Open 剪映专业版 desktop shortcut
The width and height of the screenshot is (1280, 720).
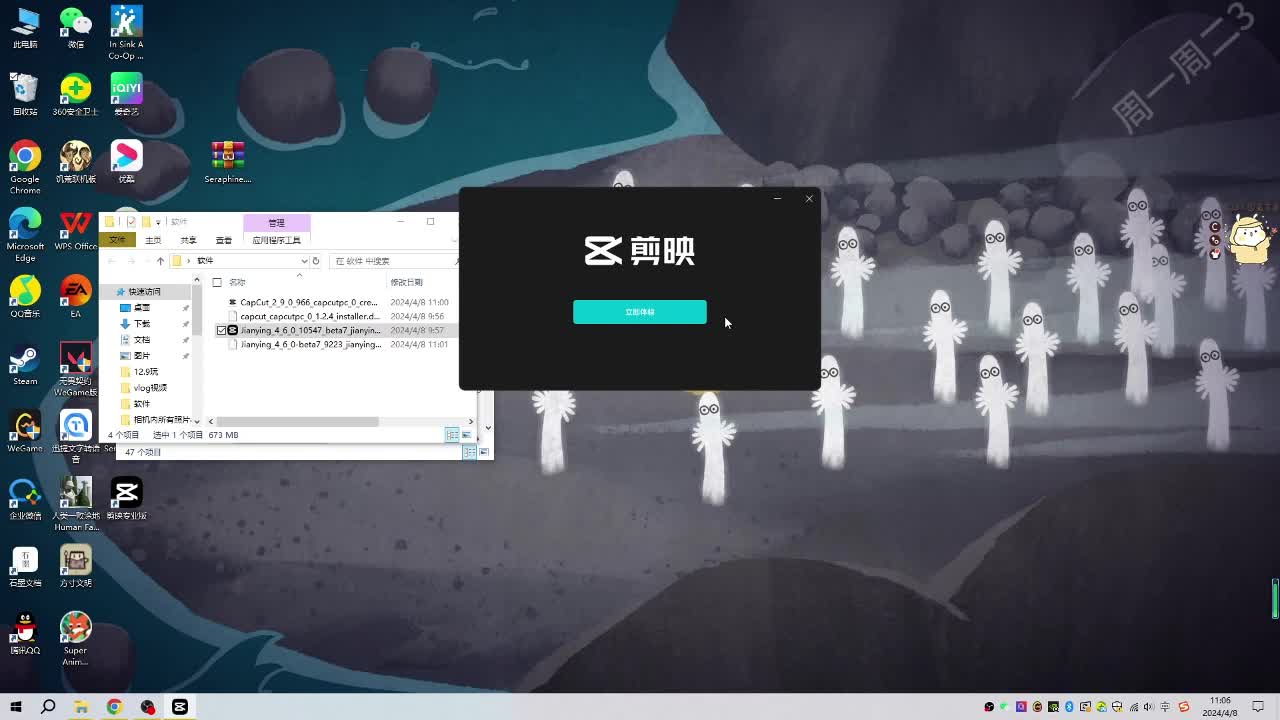click(x=126, y=498)
